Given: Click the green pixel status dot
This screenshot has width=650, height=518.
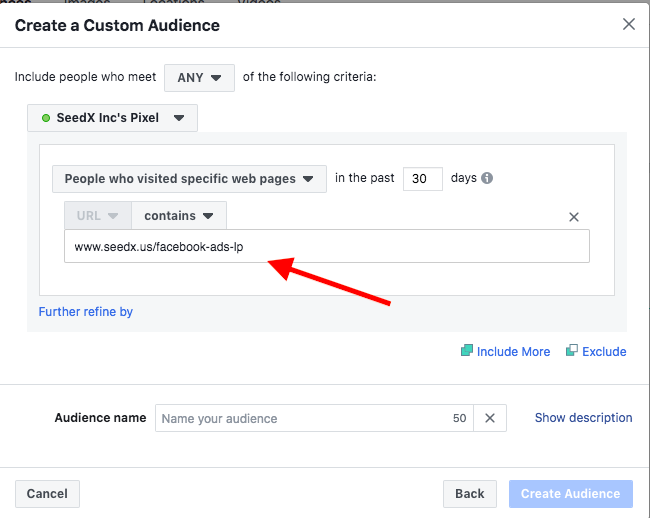Looking at the screenshot, I should tap(46, 118).
